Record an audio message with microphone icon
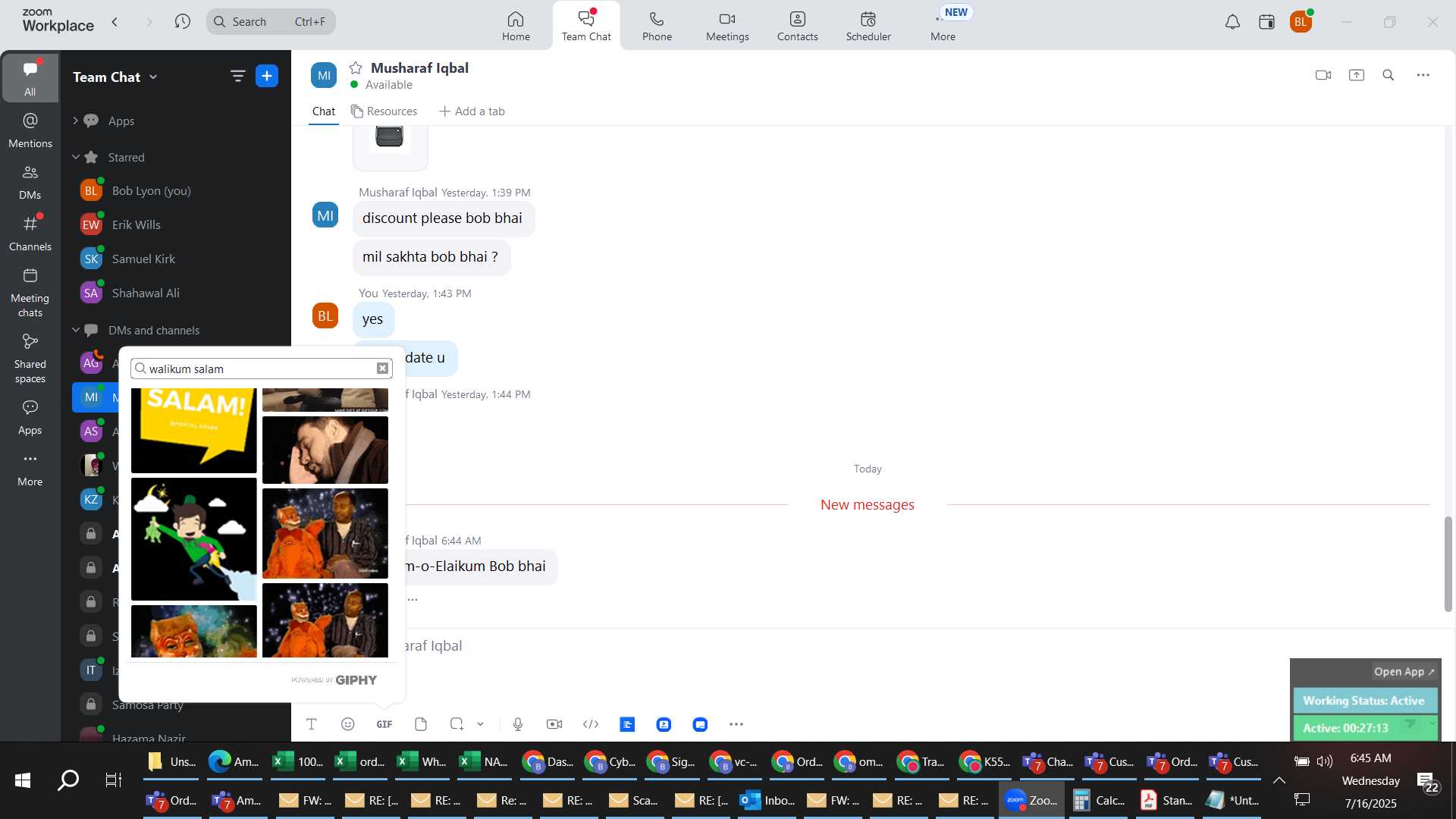Viewport: 1456px width, 819px height. coord(518,724)
